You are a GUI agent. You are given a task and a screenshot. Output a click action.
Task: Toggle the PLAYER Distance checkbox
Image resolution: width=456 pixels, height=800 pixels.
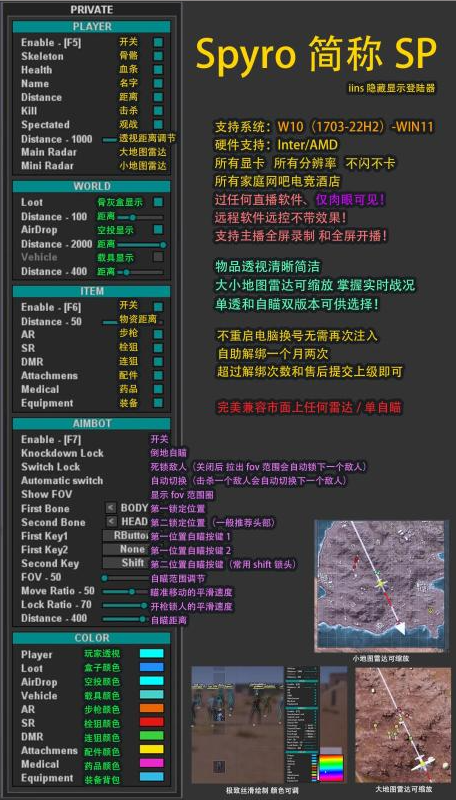pyautogui.click(x=158, y=97)
